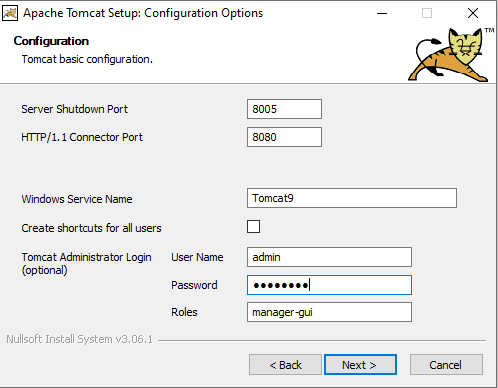Click the Tomcat Administrator Login label

click(x=87, y=263)
